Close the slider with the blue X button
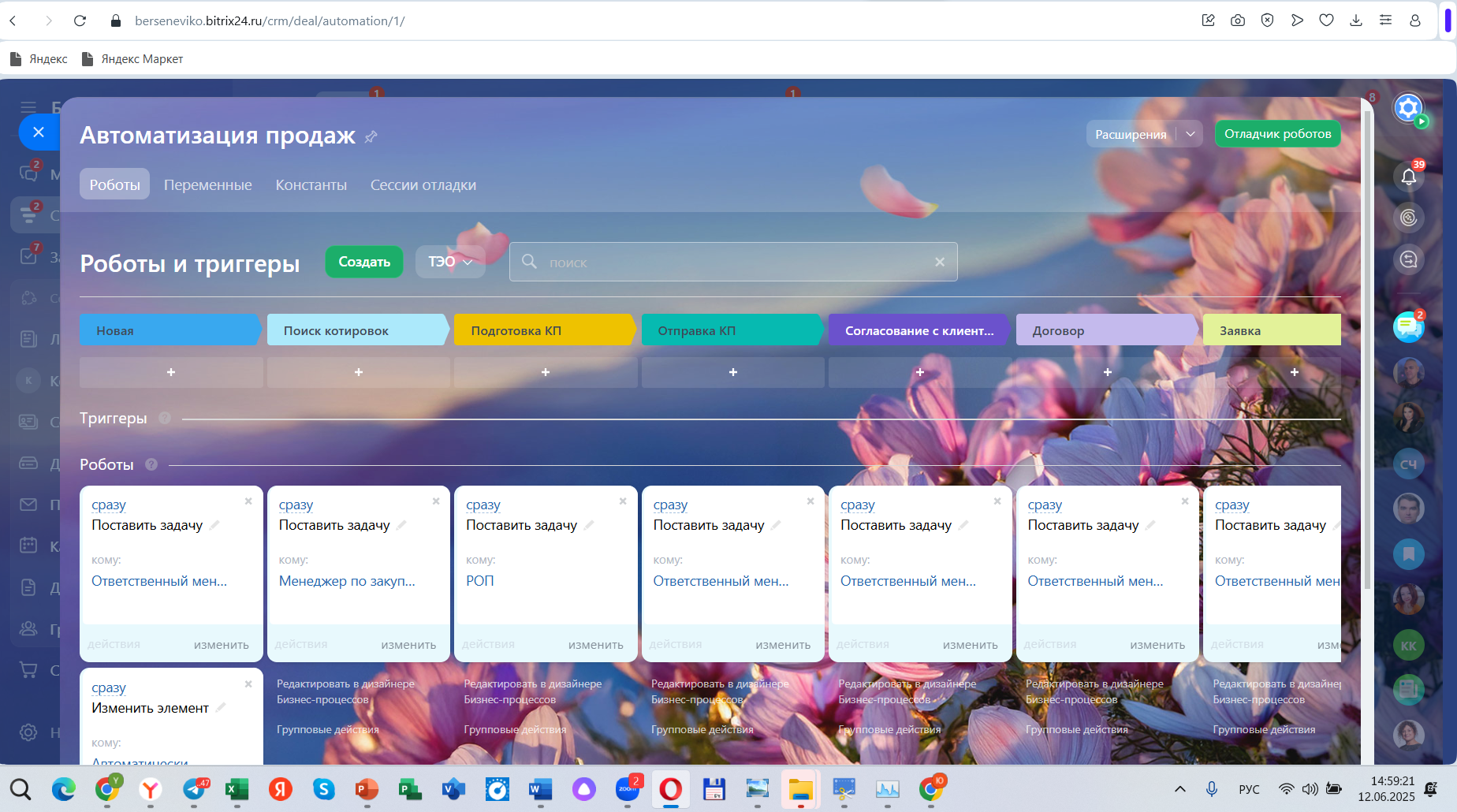Screen dimensions: 1457x812 39,132
